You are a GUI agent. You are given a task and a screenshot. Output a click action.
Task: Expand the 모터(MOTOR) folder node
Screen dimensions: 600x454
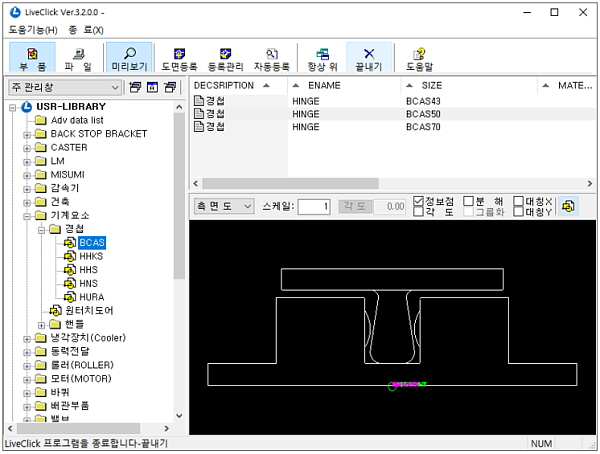coord(27,380)
